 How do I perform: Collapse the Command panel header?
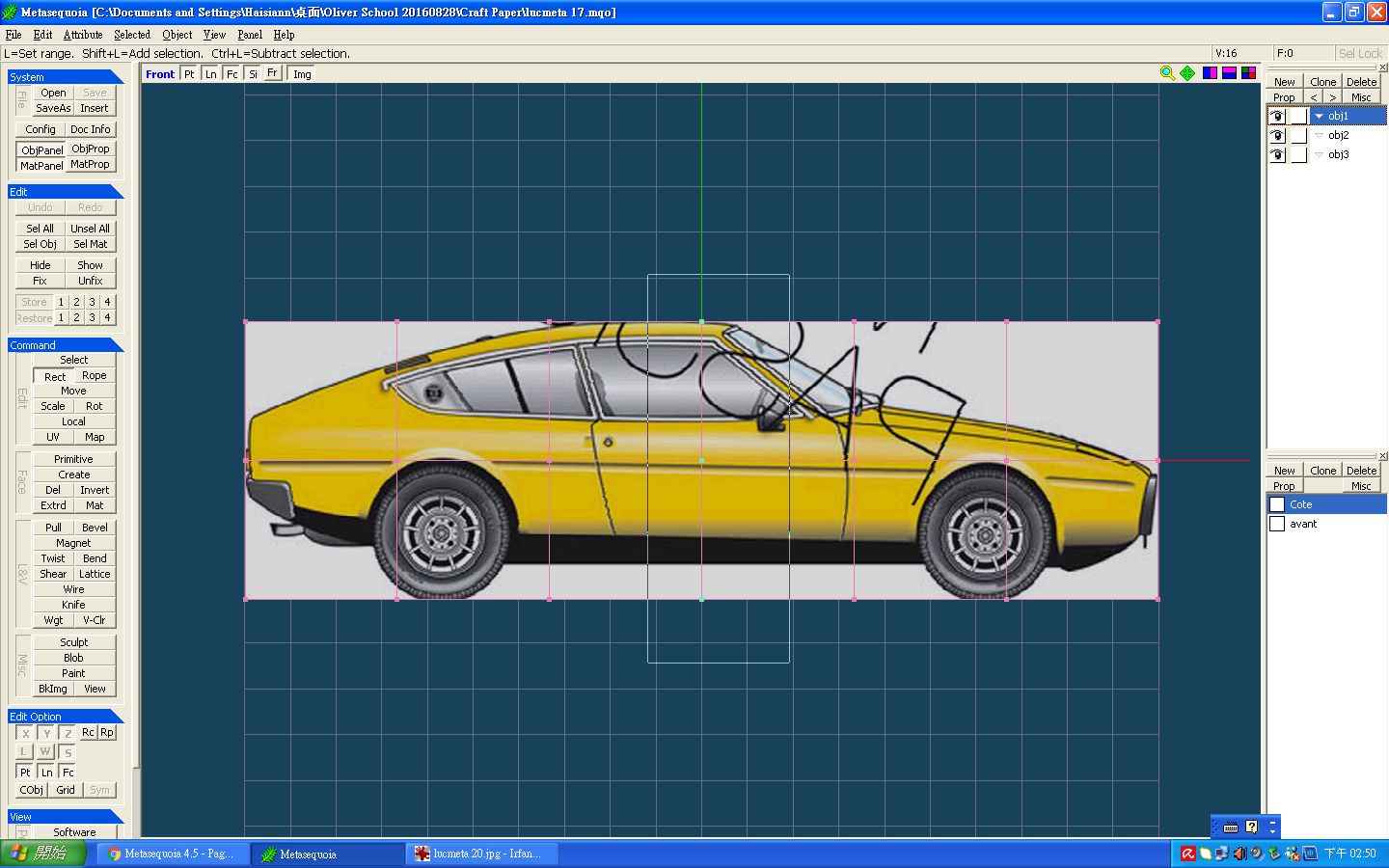click(x=66, y=344)
